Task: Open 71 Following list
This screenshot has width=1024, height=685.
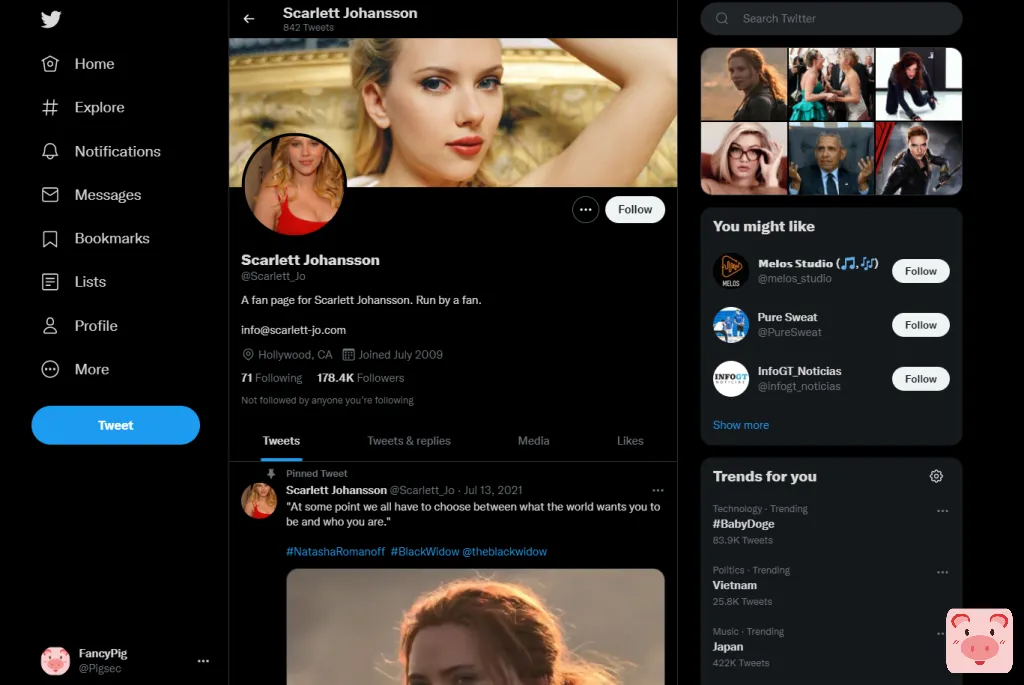Action: coord(272,378)
